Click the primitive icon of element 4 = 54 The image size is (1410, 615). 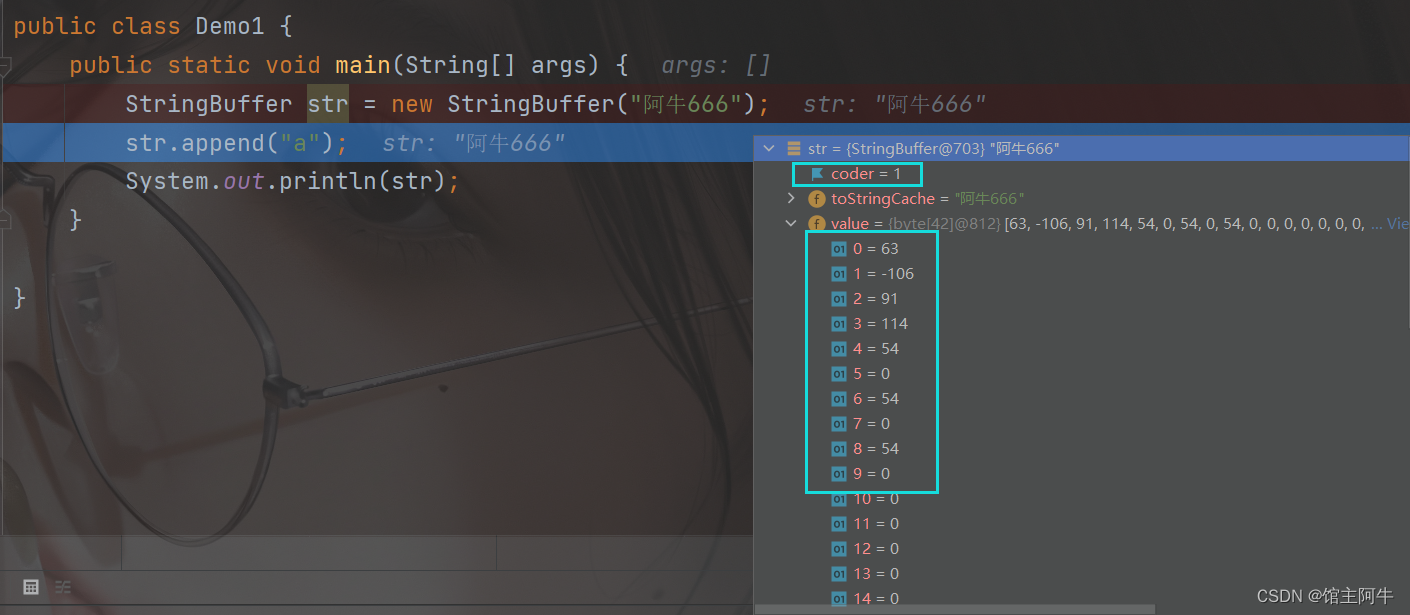[839, 349]
